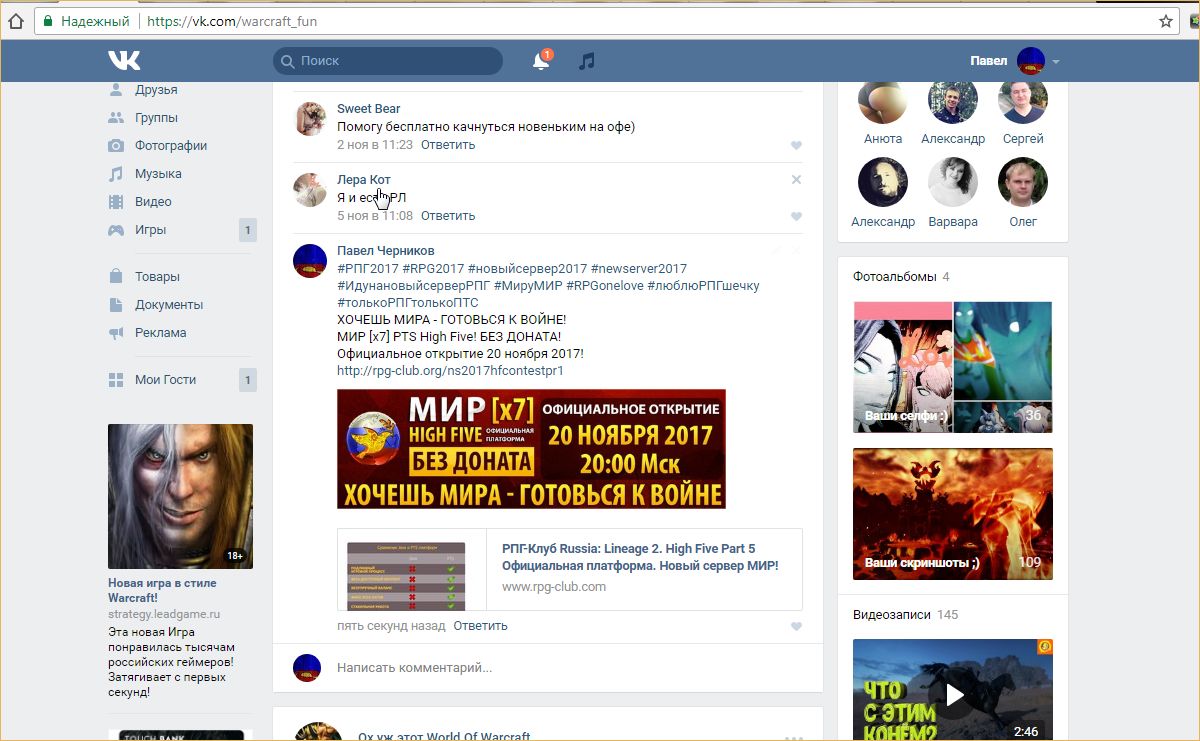Click the Игры counter badge

(x=248, y=230)
